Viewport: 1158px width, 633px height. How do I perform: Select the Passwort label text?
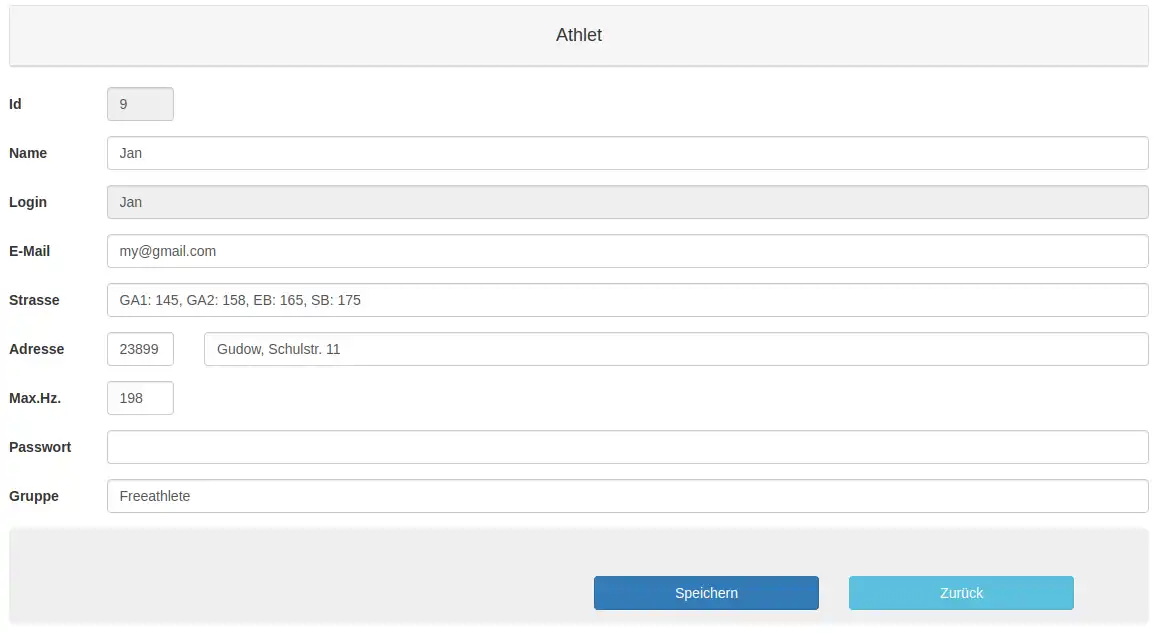[40, 447]
